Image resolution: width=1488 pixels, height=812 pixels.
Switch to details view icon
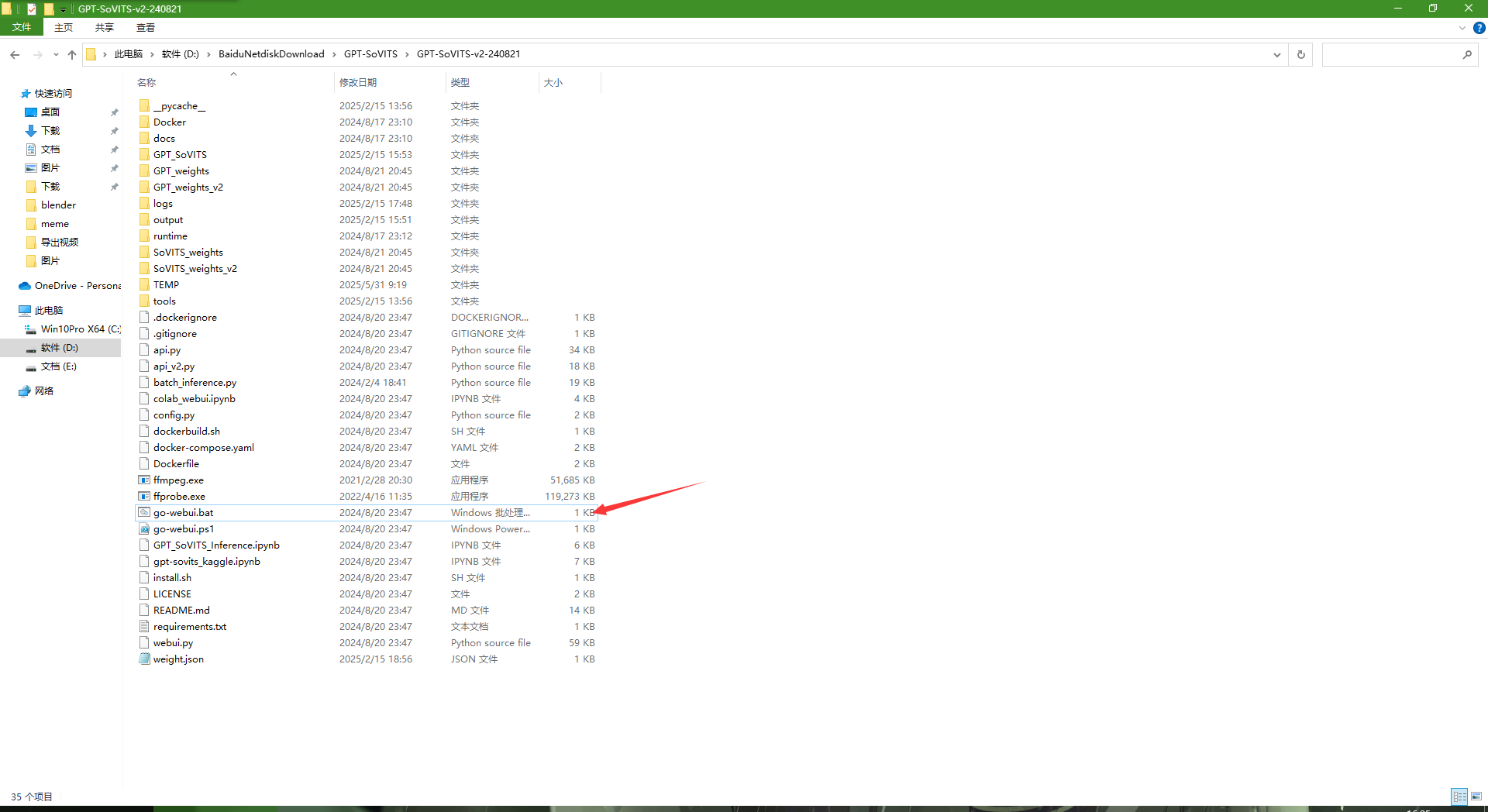(1459, 796)
